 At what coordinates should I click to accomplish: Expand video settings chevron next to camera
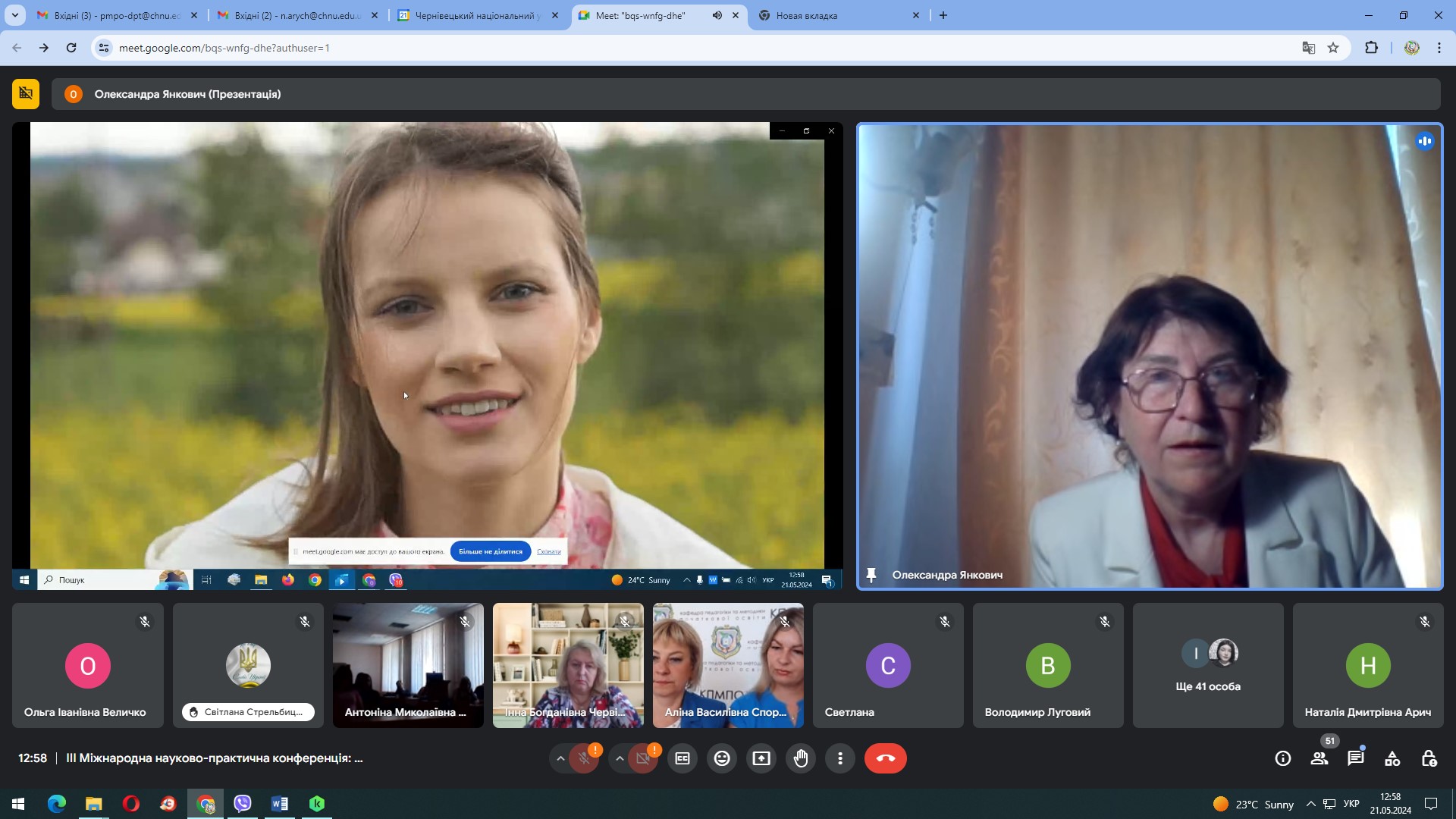620,758
